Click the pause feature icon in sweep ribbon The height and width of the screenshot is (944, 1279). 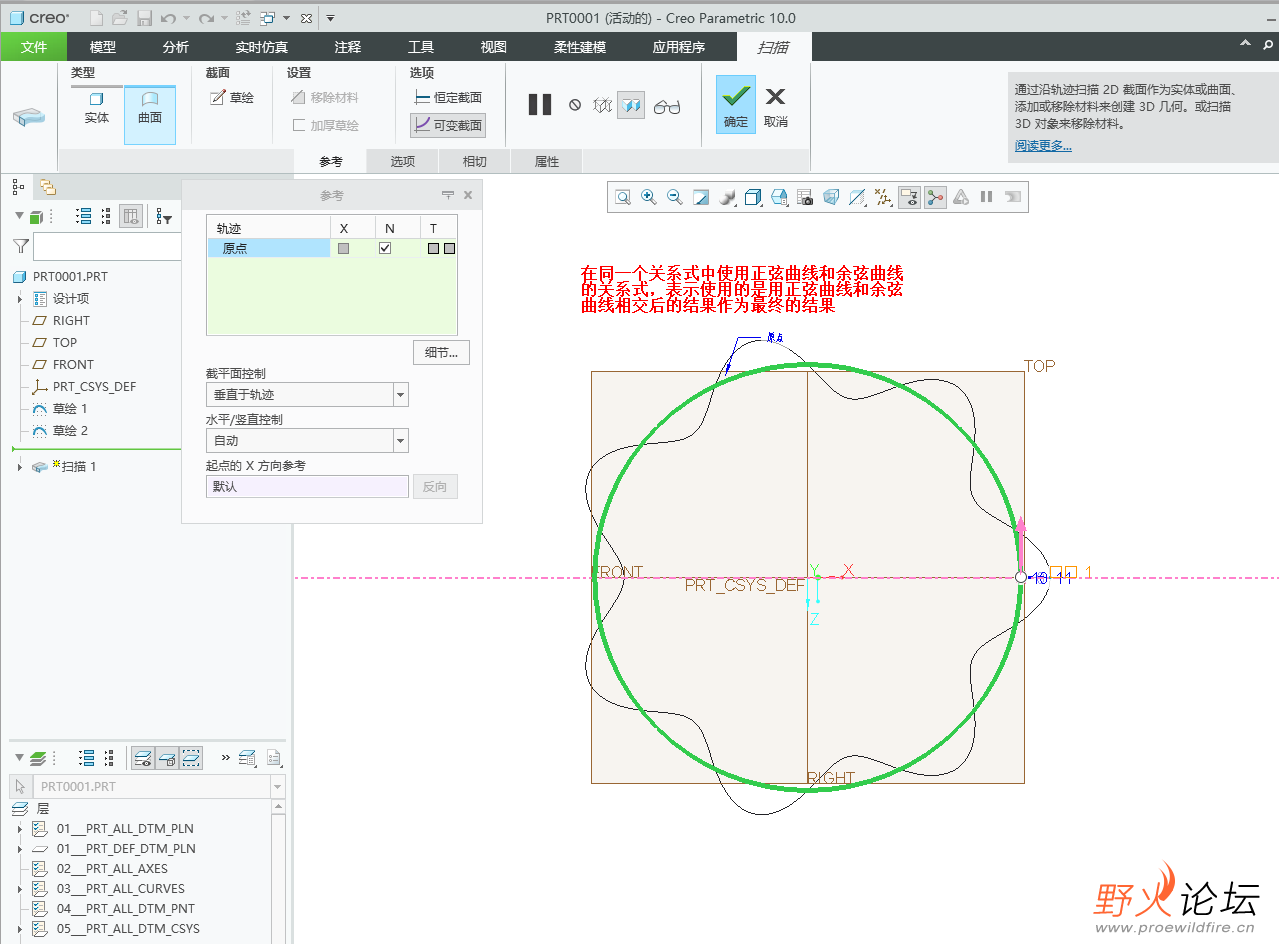[540, 105]
